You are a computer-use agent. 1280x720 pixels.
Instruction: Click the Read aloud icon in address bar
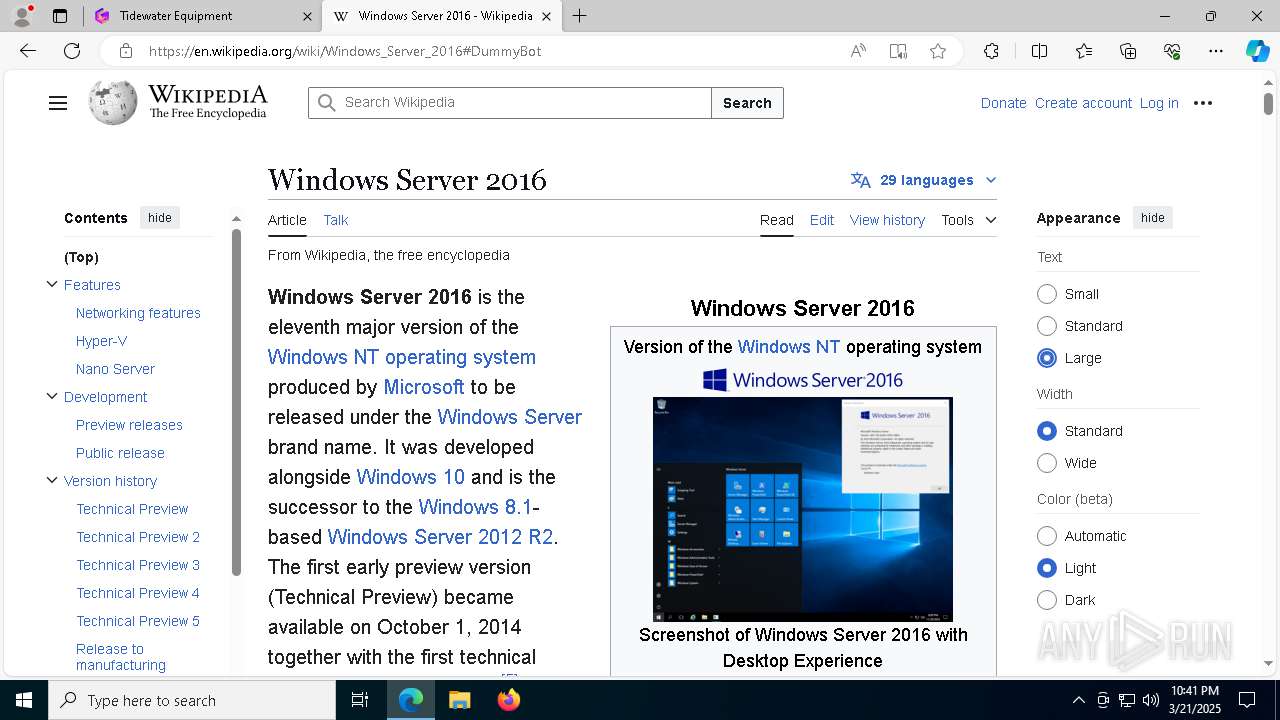(x=858, y=51)
